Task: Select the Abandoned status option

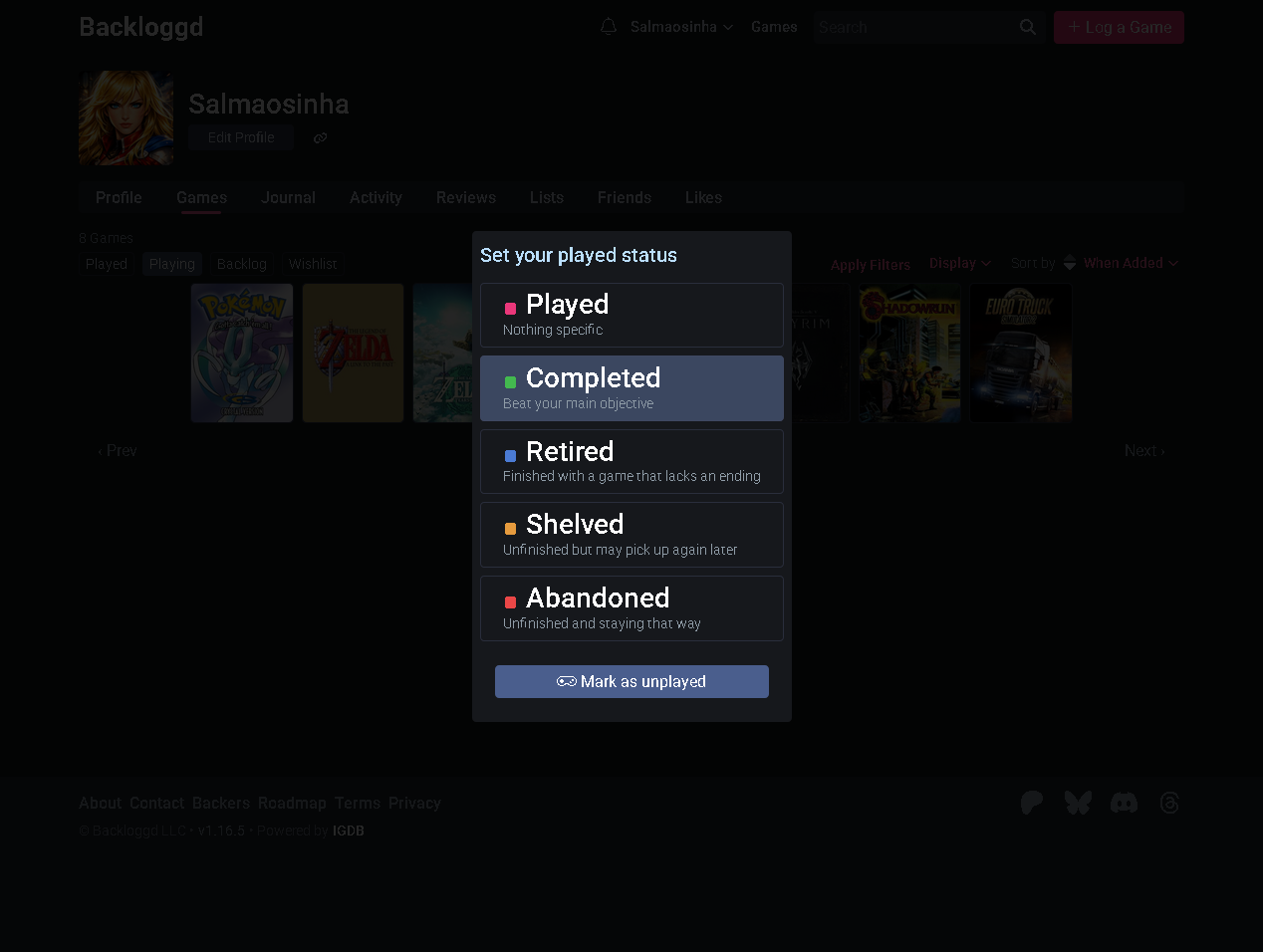Action: (631, 608)
